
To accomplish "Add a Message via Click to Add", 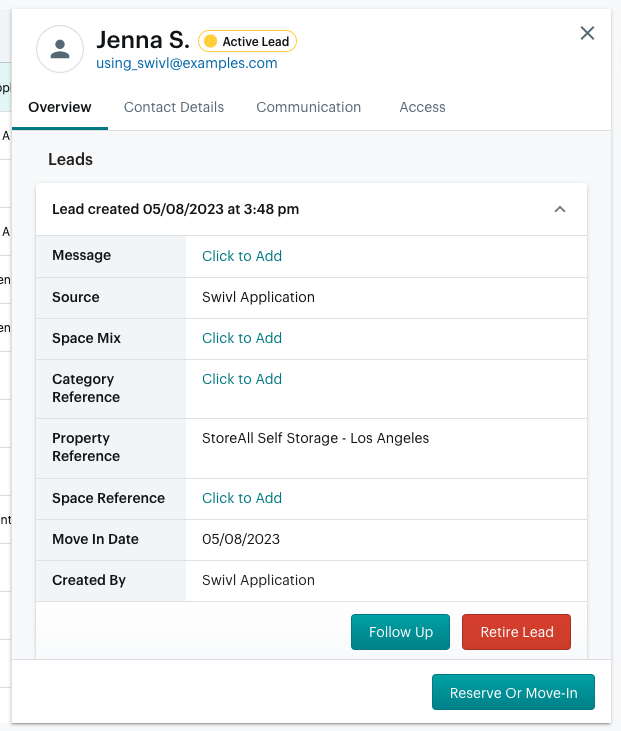I will point(242,256).
